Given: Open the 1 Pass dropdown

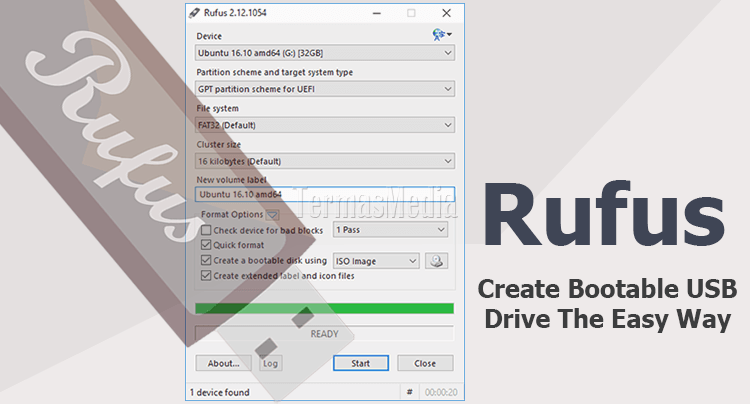Looking at the screenshot, I should 390,229.
